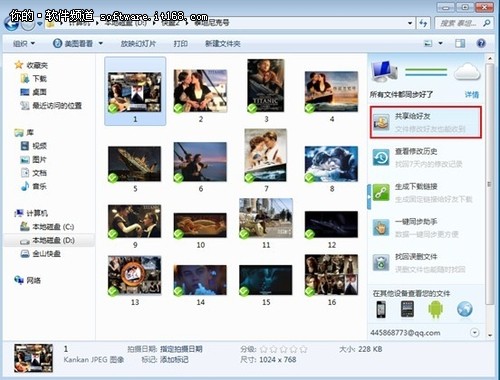Open 网络 in sidebar
Viewport: 500px width, 380px height.
click(x=27, y=280)
